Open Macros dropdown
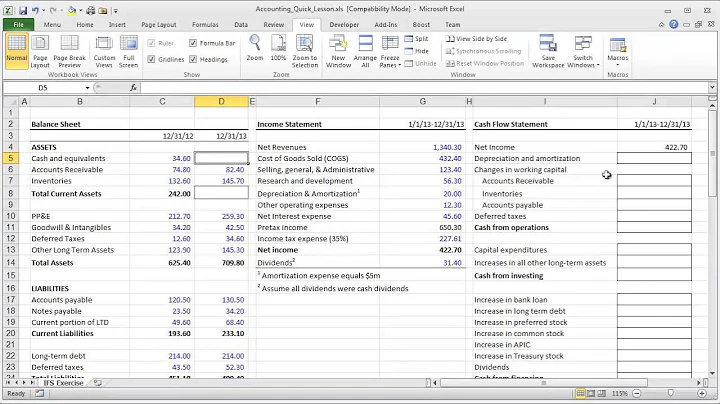720x404 pixels. [x=618, y=51]
